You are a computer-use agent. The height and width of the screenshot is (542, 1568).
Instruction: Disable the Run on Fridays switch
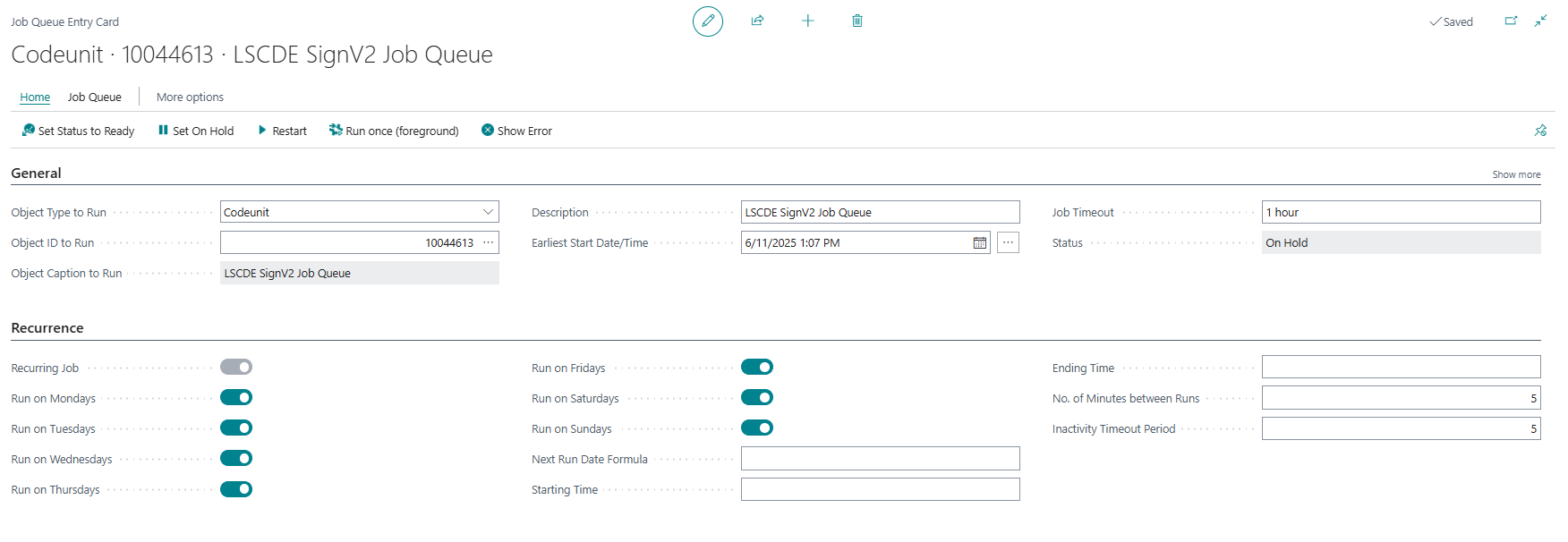click(x=756, y=367)
